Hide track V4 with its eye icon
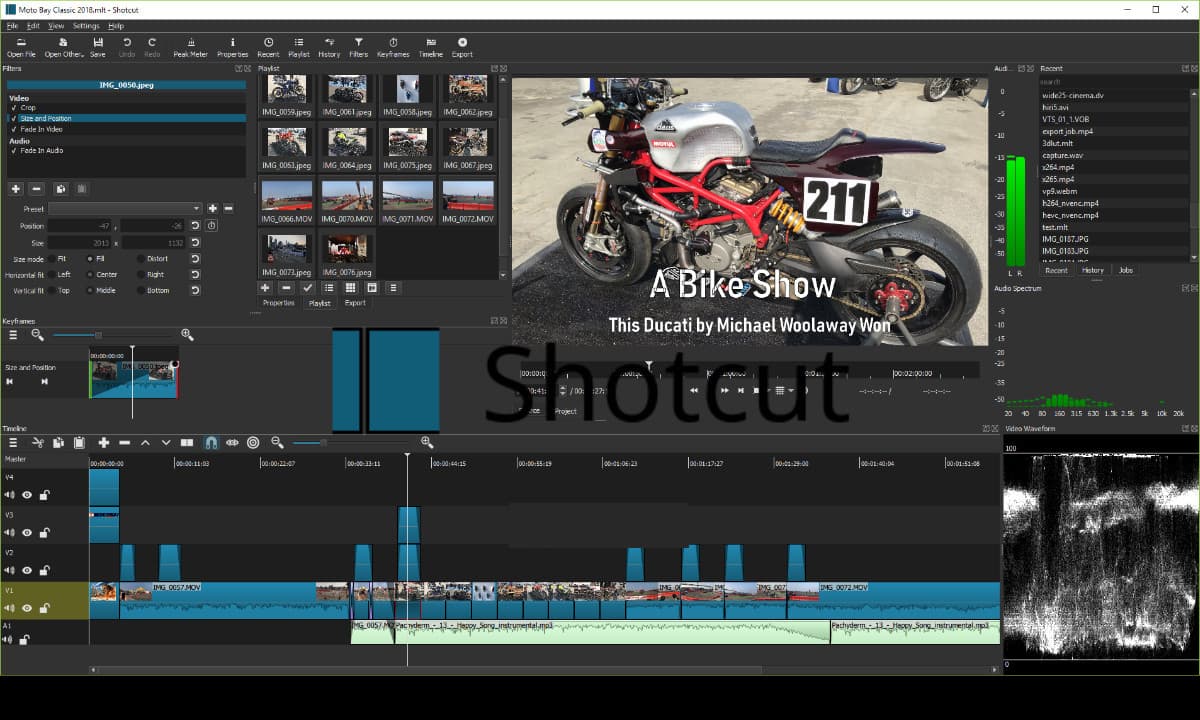This screenshot has height=720, width=1200. pyautogui.click(x=27, y=495)
